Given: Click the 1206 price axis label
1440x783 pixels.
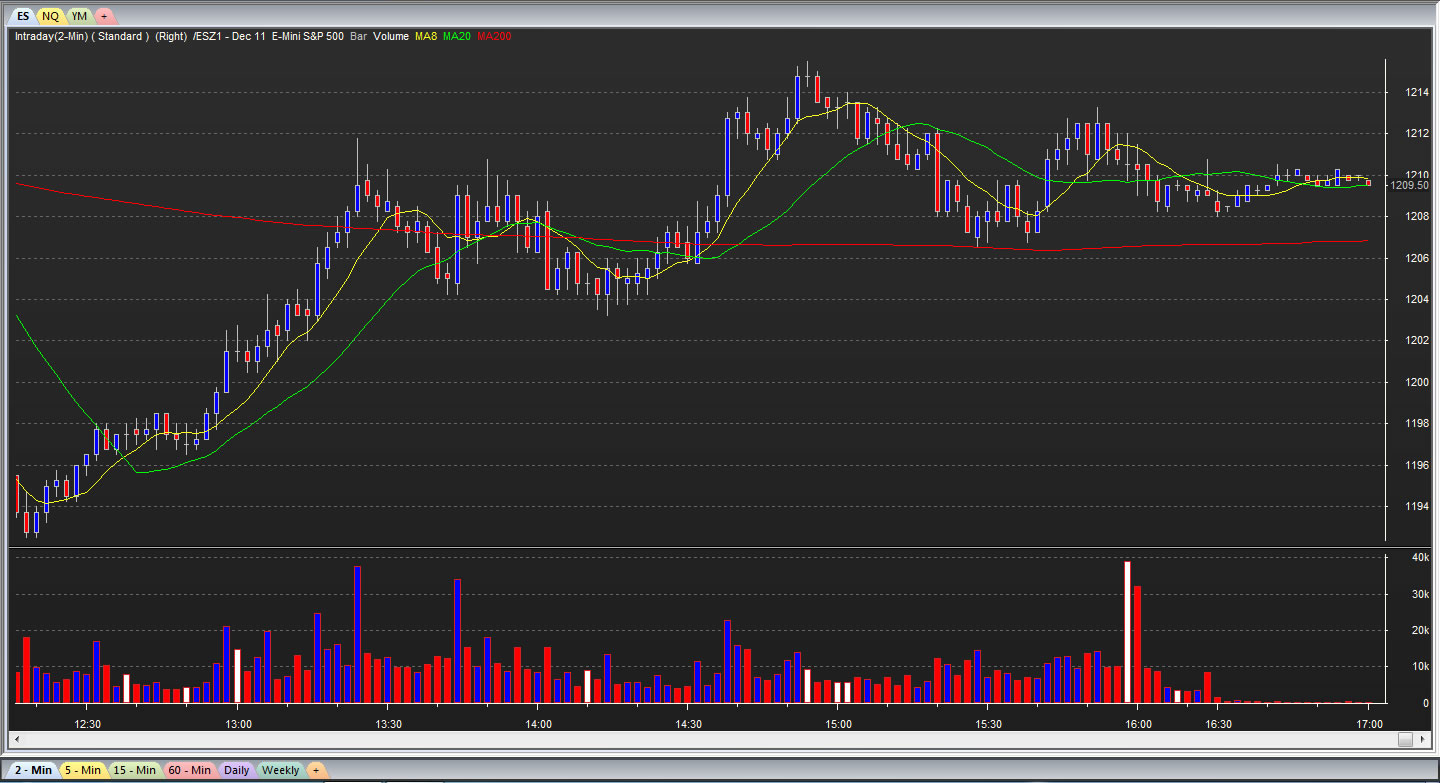Looking at the screenshot, I should click(x=1417, y=258).
